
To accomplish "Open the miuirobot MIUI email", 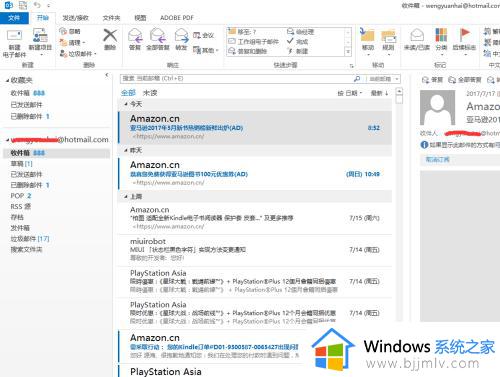I will click(x=255, y=250).
